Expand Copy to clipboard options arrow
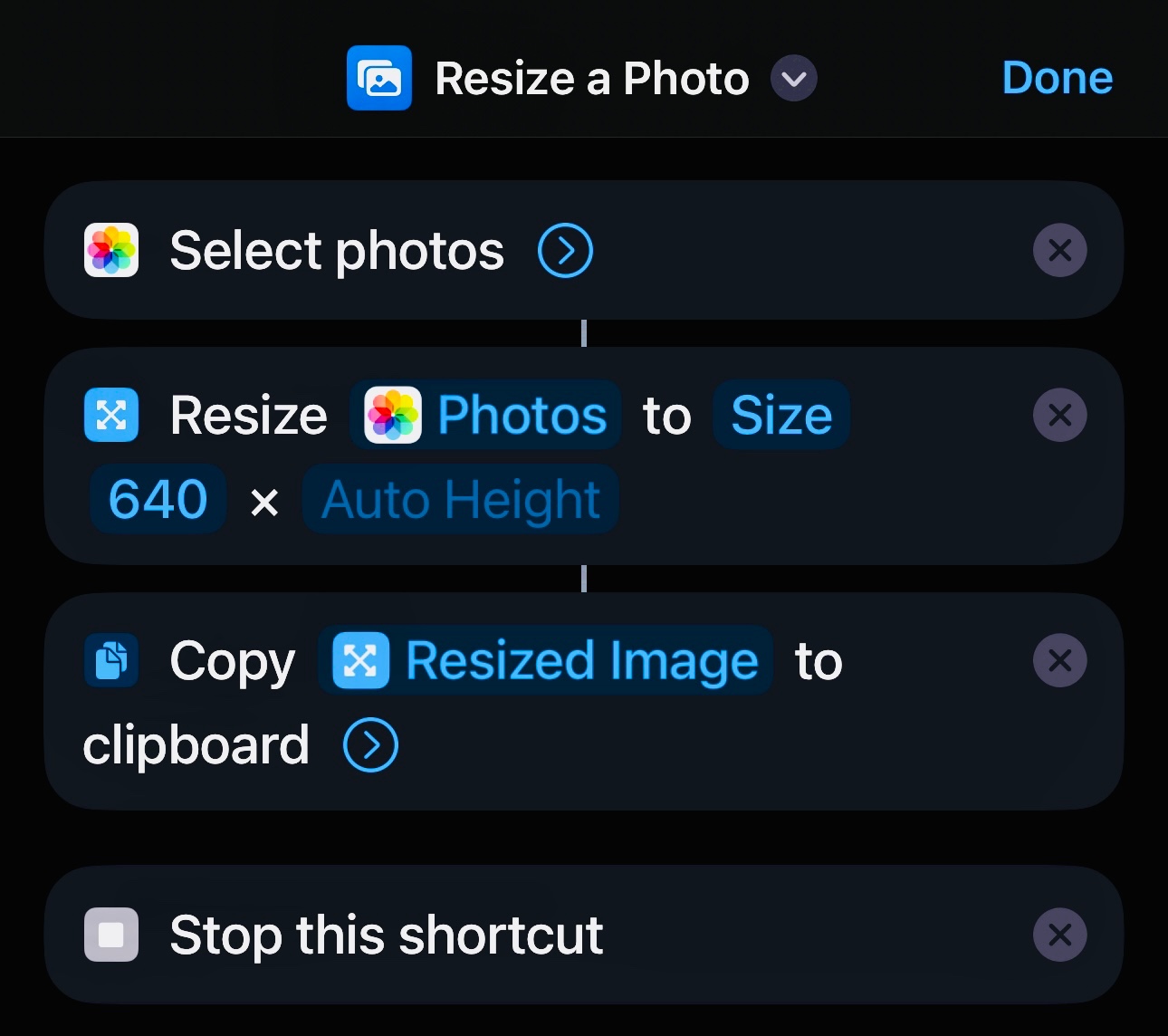1168x1036 pixels. point(370,745)
